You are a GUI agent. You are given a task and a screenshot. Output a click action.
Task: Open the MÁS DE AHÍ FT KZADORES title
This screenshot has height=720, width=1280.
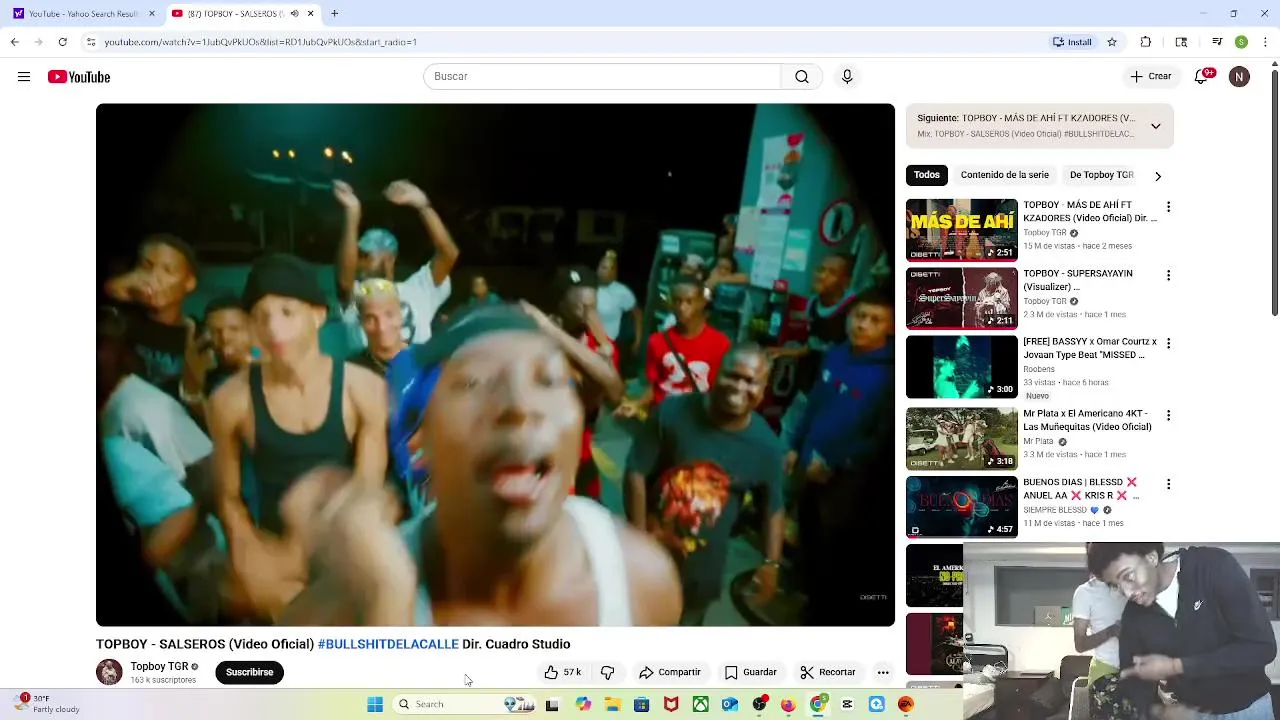pyautogui.click(x=1090, y=211)
